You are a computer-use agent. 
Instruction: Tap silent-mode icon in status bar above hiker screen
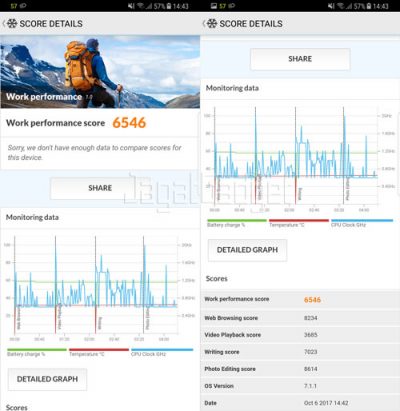pos(131,6)
